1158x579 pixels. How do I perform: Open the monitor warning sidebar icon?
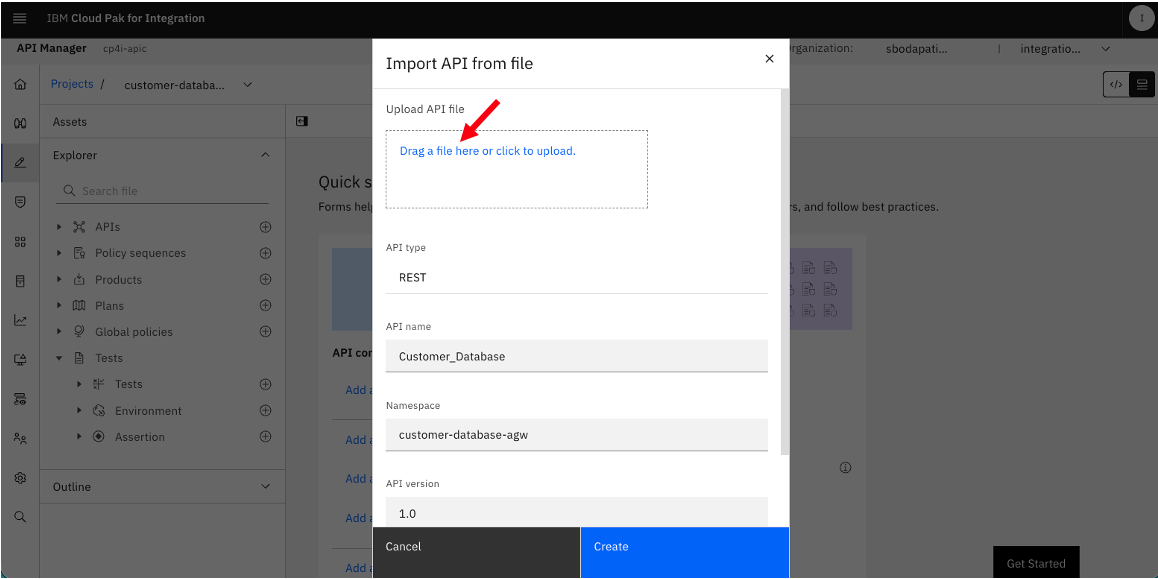click(20, 360)
